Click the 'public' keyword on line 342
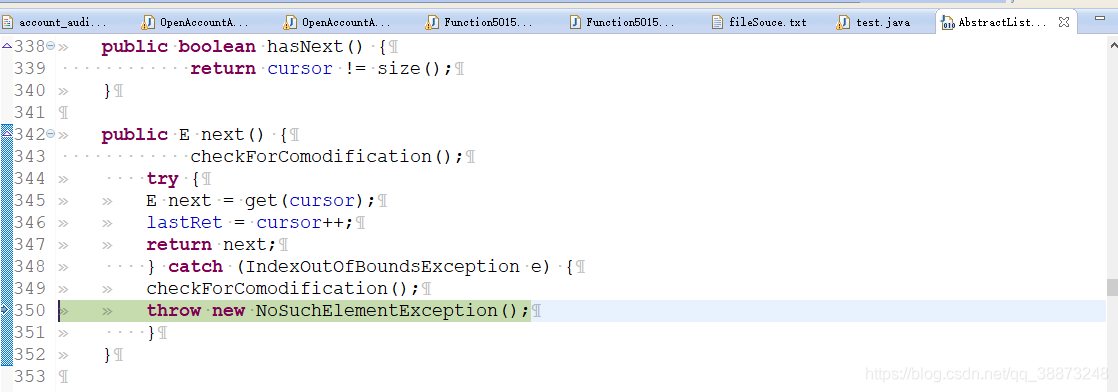Screen dimensions: 1118x392 coord(134,135)
